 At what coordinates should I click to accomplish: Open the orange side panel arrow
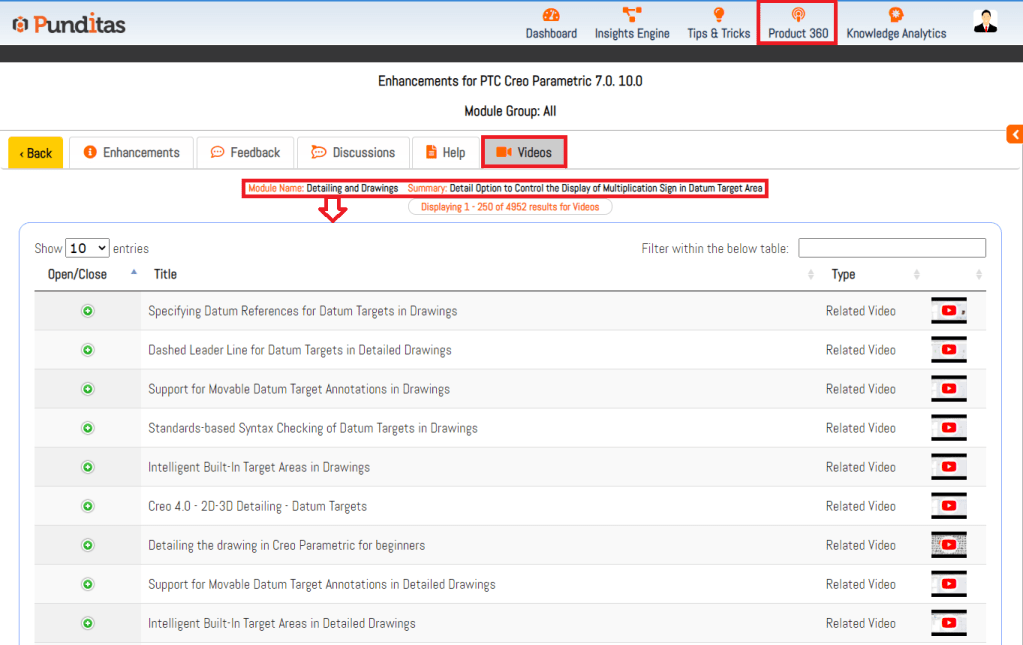pos(1014,135)
